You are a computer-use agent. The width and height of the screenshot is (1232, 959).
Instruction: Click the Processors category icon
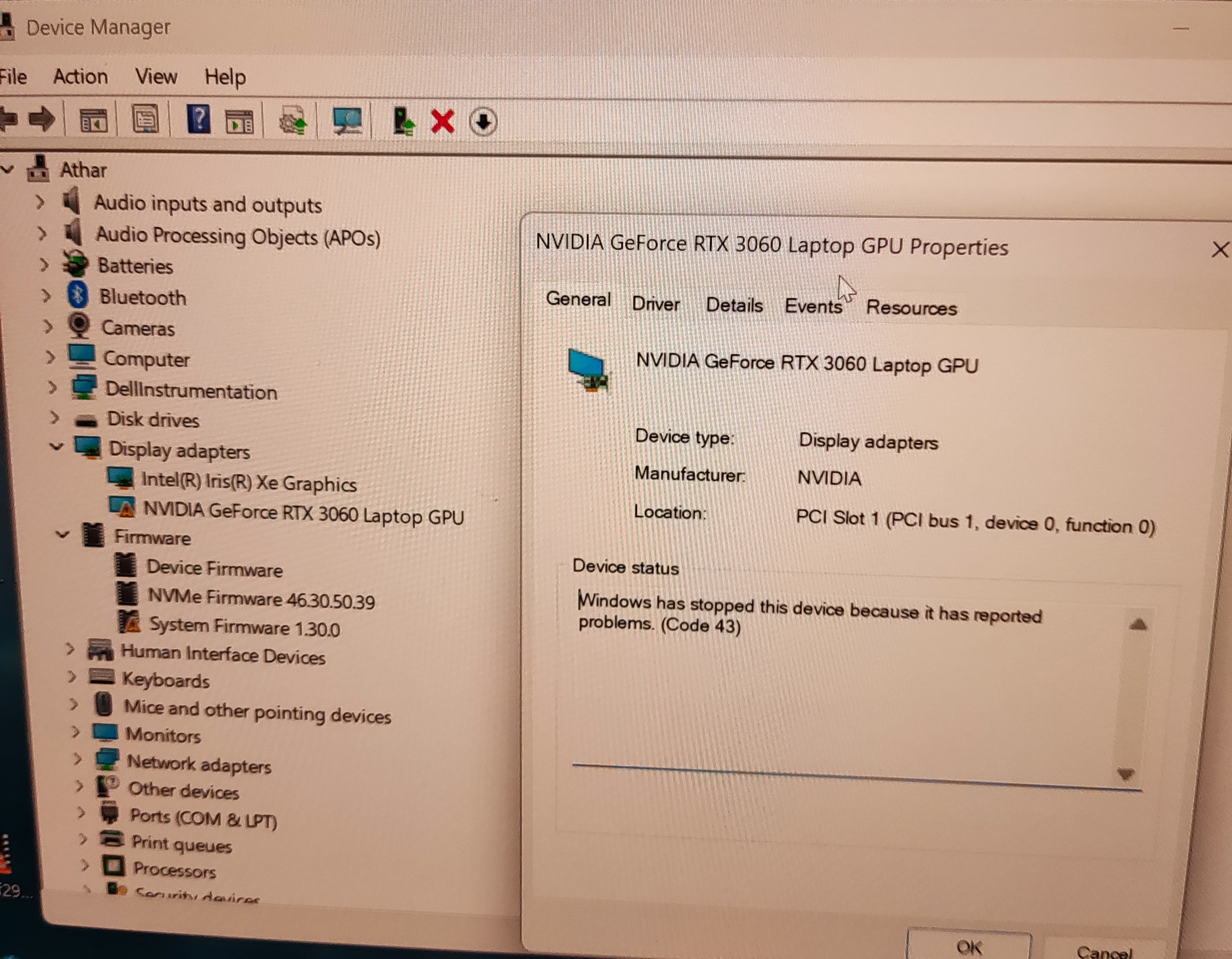[113, 866]
